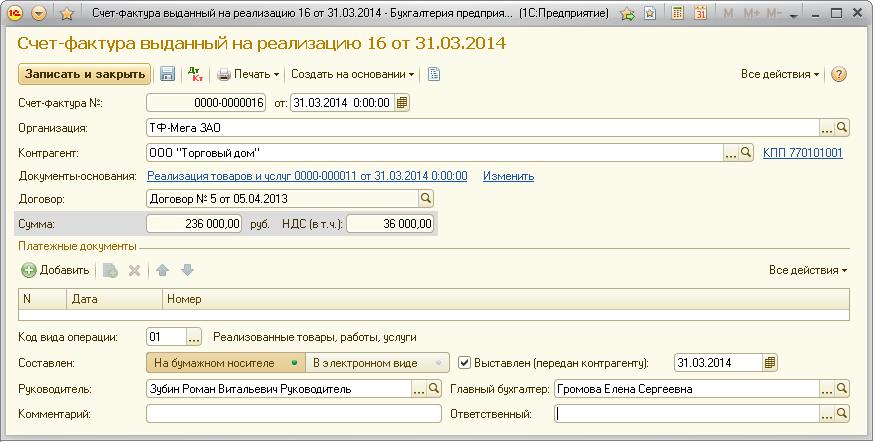Move row down with arrow icon
The image size is (873, 442).
click(188, 270)
